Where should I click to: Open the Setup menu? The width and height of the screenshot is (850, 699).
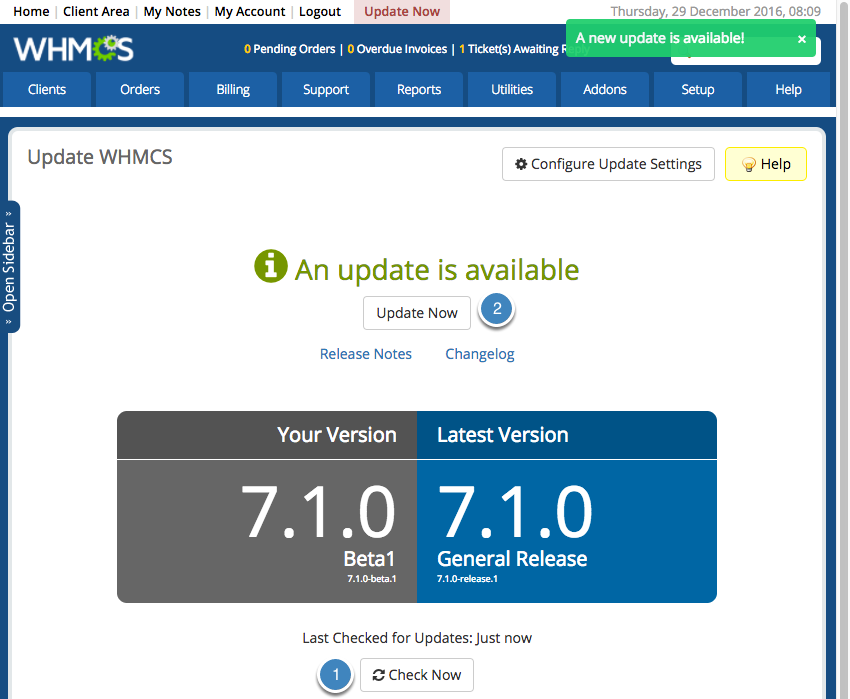coord(698,89)
